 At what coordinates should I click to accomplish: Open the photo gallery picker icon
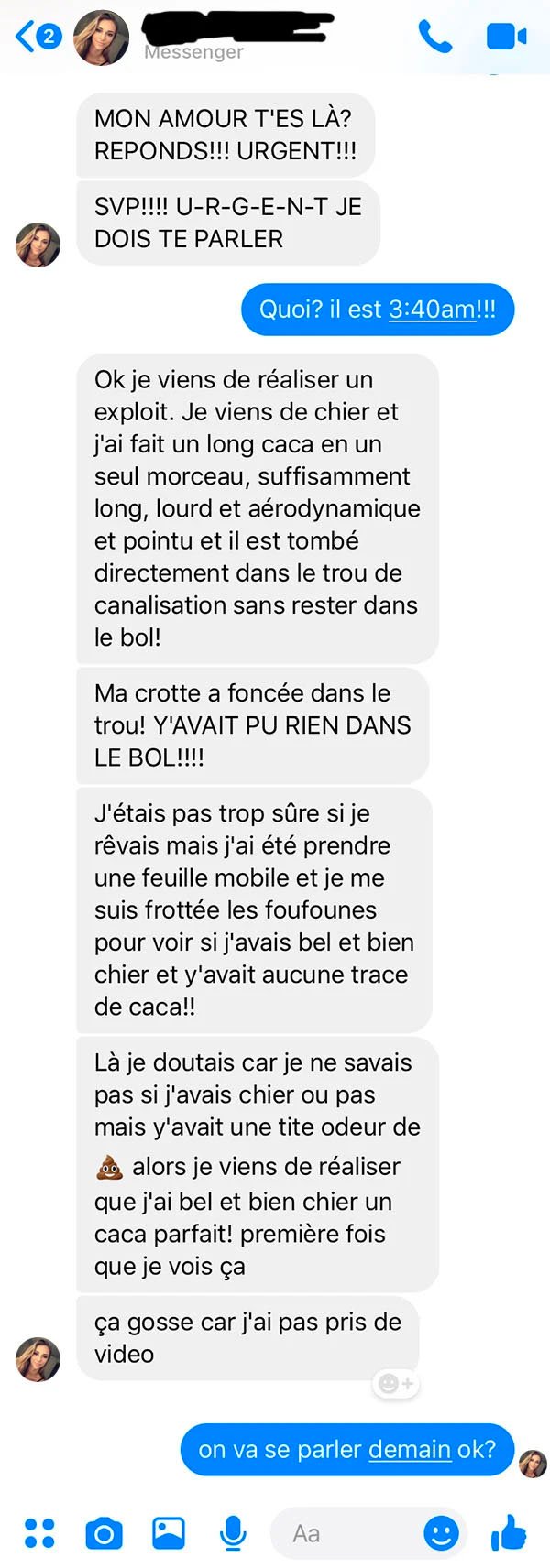[169, 1532]
